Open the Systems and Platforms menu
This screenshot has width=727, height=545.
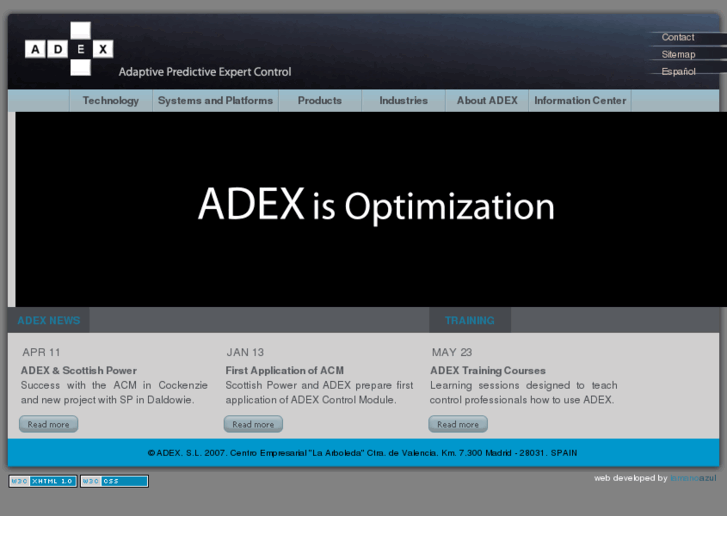click(x=216, y=101)
